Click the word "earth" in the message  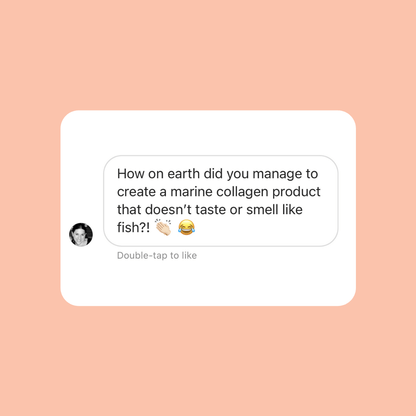[183, 174]
